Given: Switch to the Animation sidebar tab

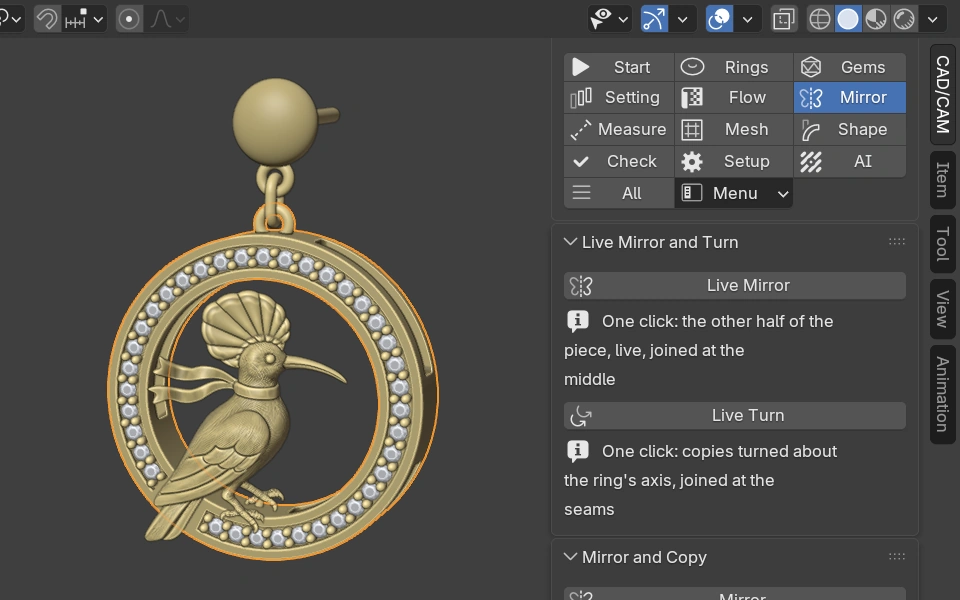Looking at the screenshot, I should tap(943, 394).
